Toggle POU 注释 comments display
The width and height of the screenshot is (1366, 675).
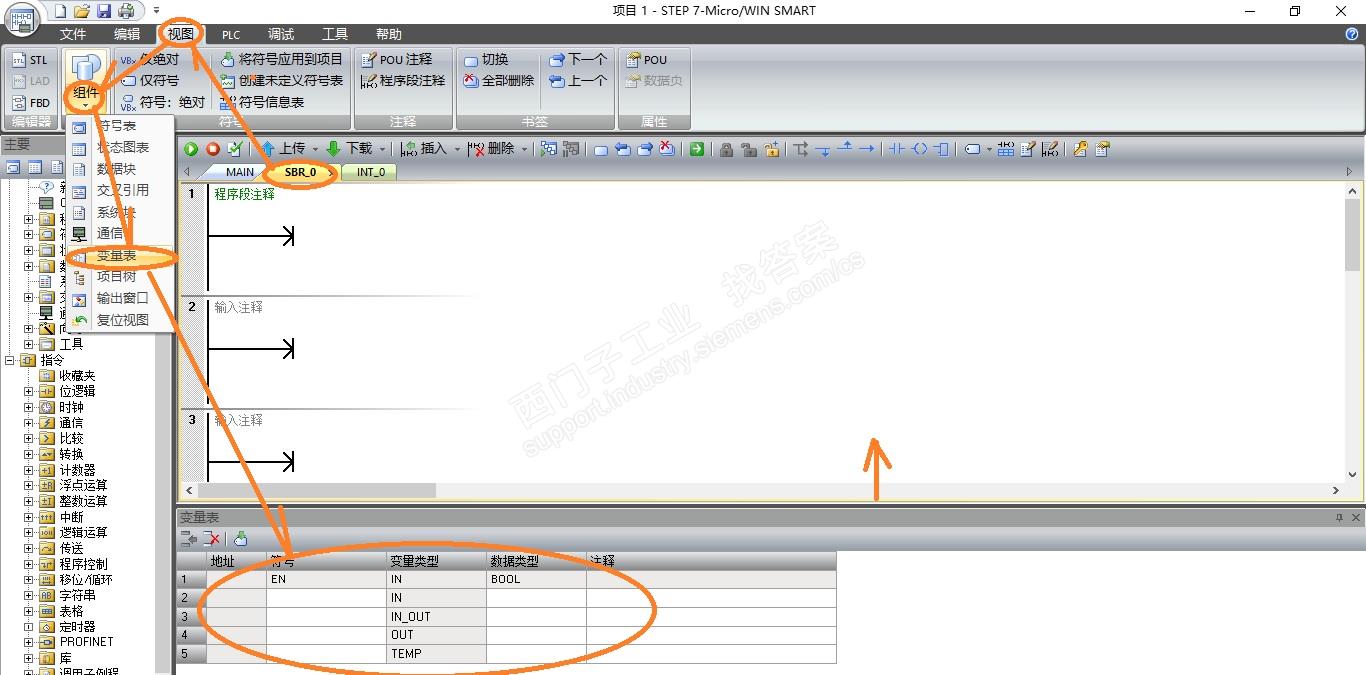point(396,59)
